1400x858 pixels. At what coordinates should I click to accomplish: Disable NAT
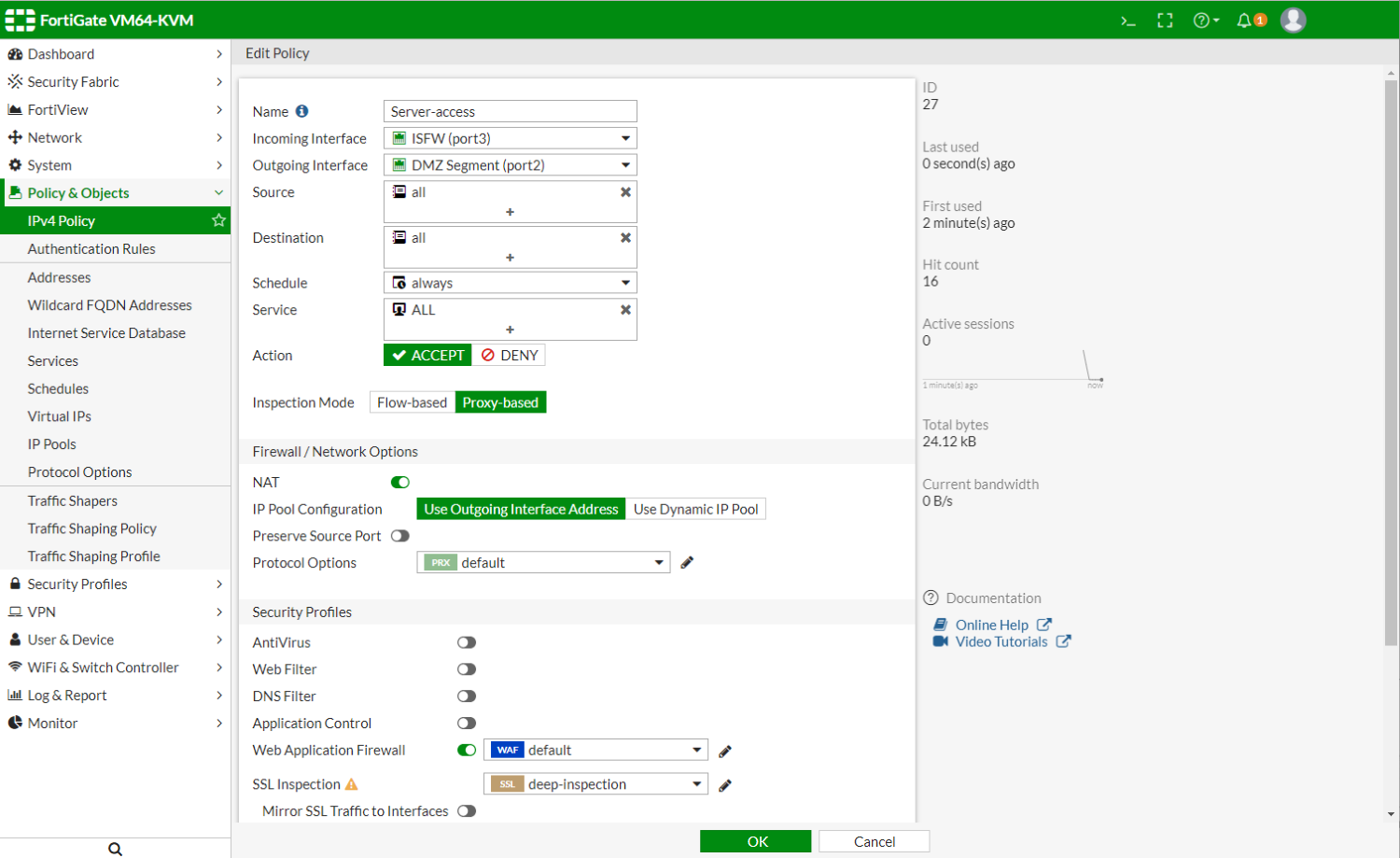(399, 482)
